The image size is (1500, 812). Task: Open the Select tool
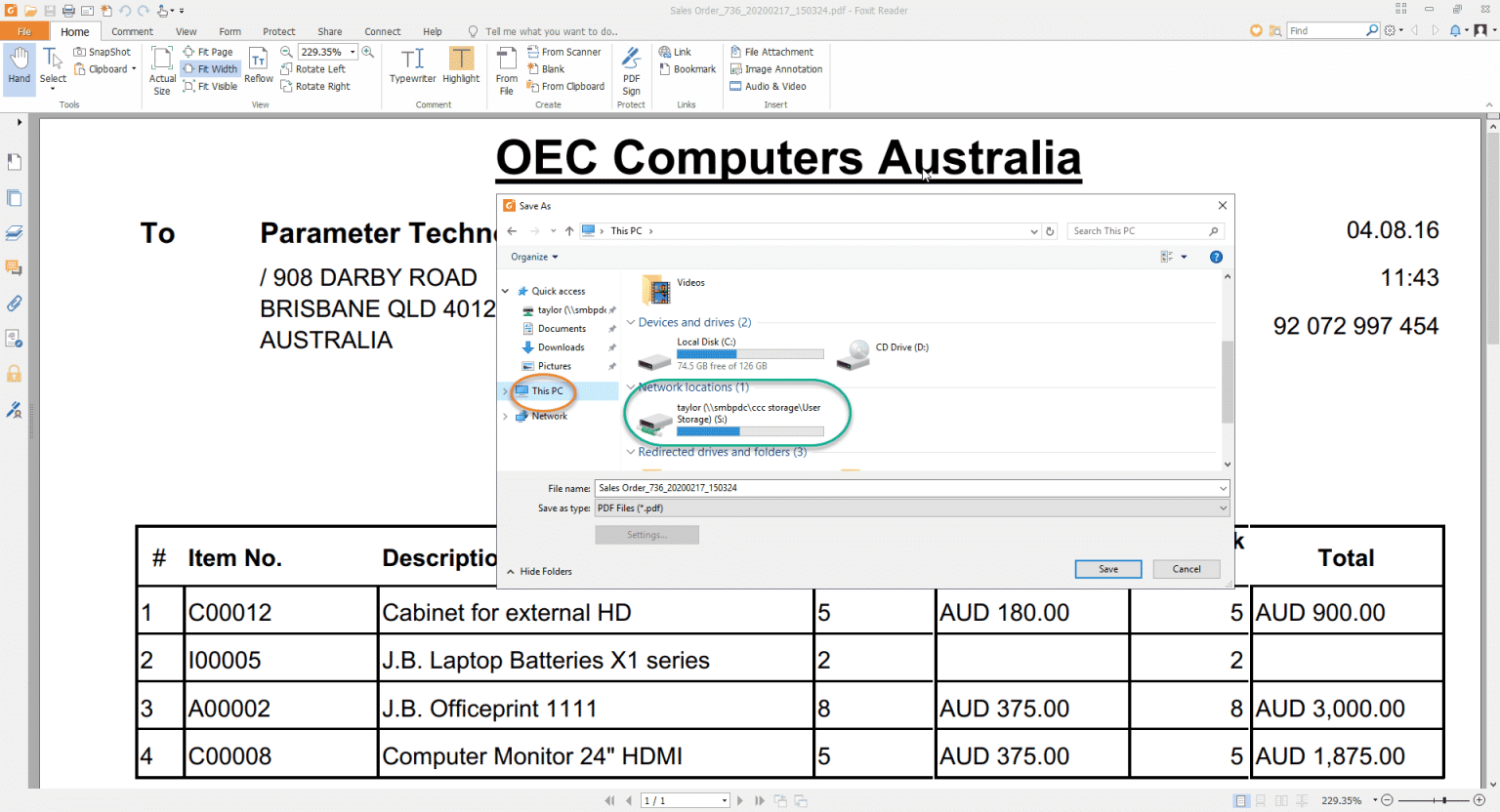point(53,67)
